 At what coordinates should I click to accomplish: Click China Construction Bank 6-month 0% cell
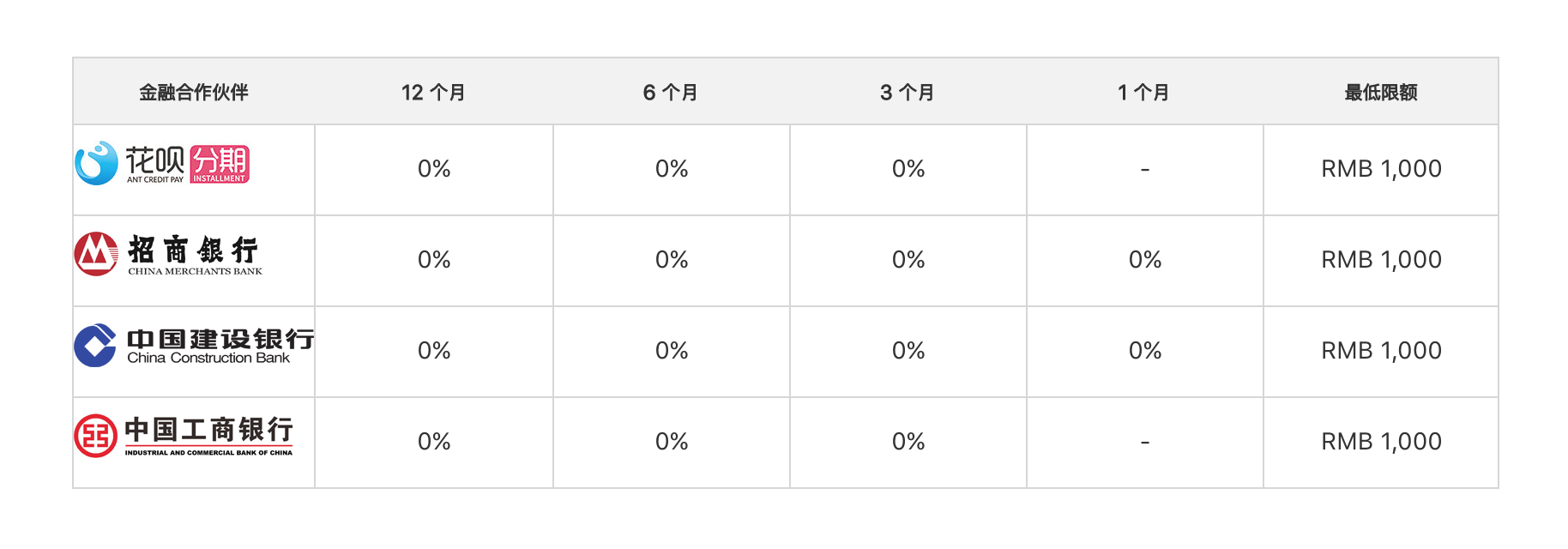(x=672, y=351)
